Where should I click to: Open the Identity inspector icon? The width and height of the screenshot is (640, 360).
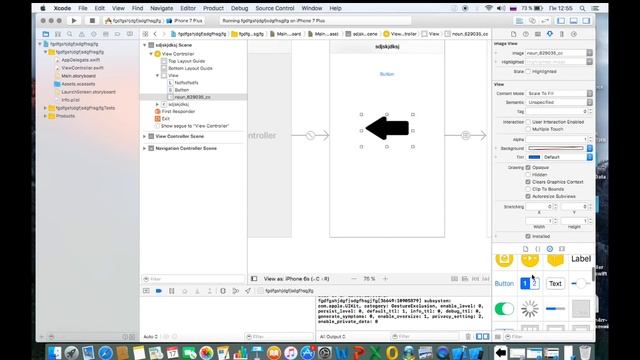pyautogui.click(x=538, y=34)
